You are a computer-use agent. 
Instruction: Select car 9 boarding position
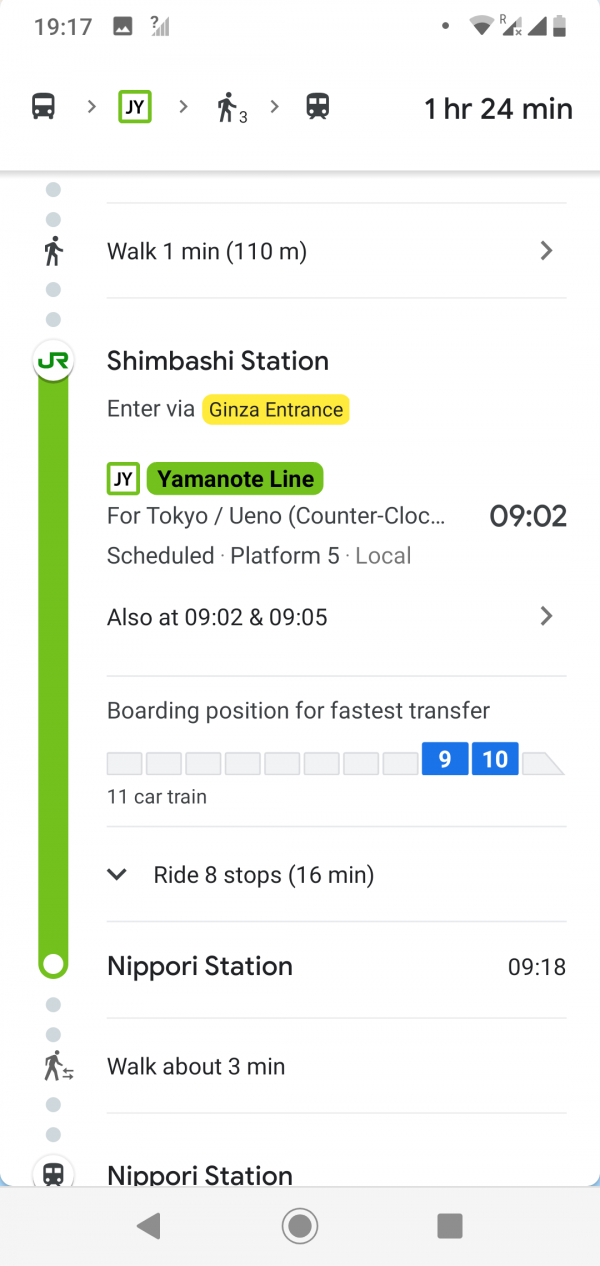click(445, 760)
